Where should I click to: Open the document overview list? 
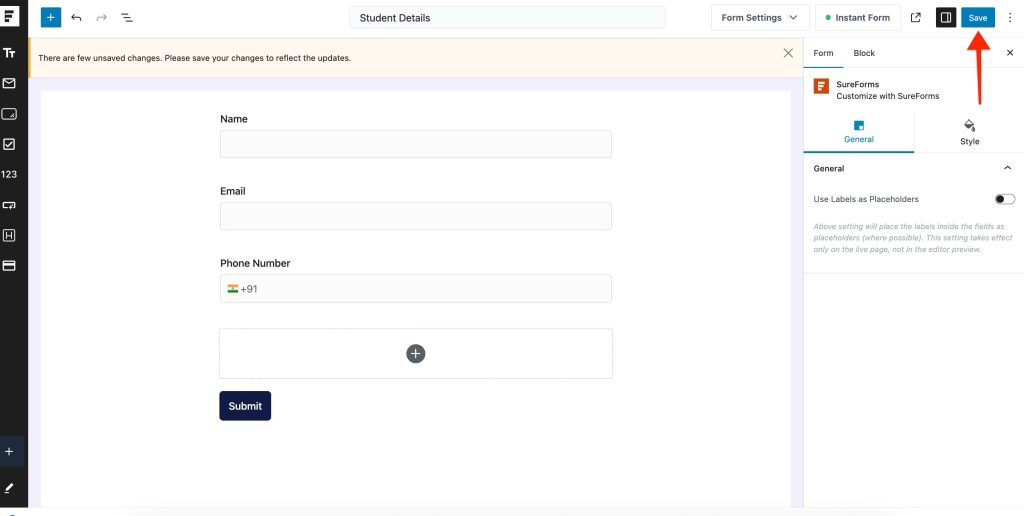pyautogui.click(x=127, y=18)
